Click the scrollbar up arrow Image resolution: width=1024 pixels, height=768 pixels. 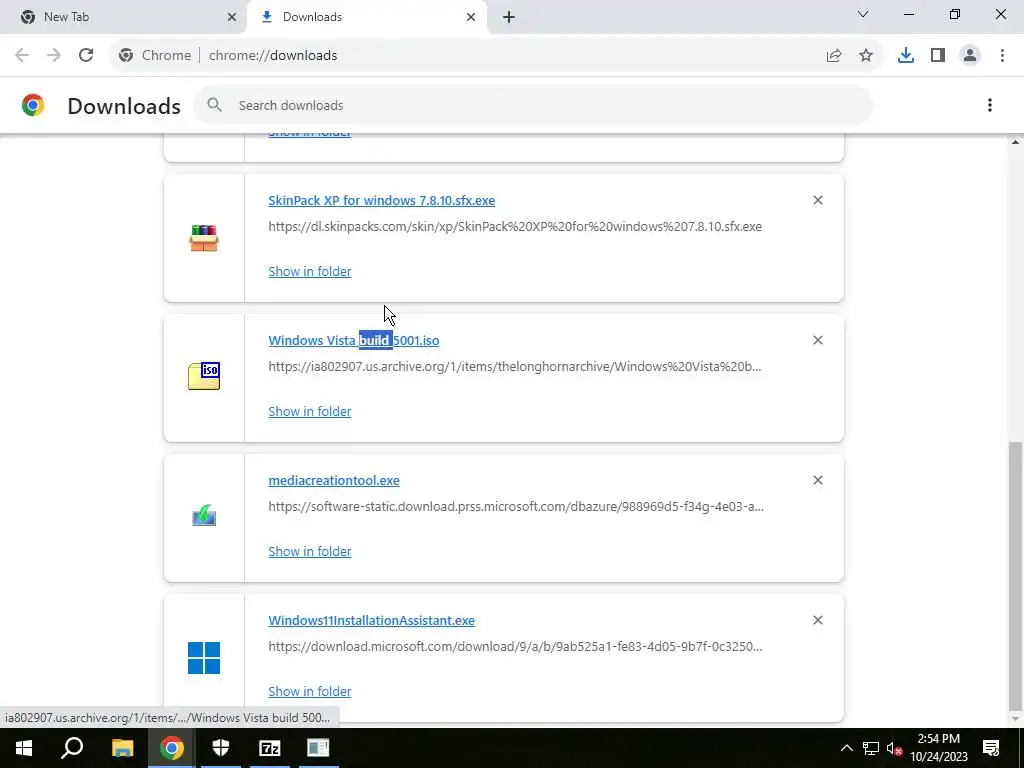point(1015,142)
